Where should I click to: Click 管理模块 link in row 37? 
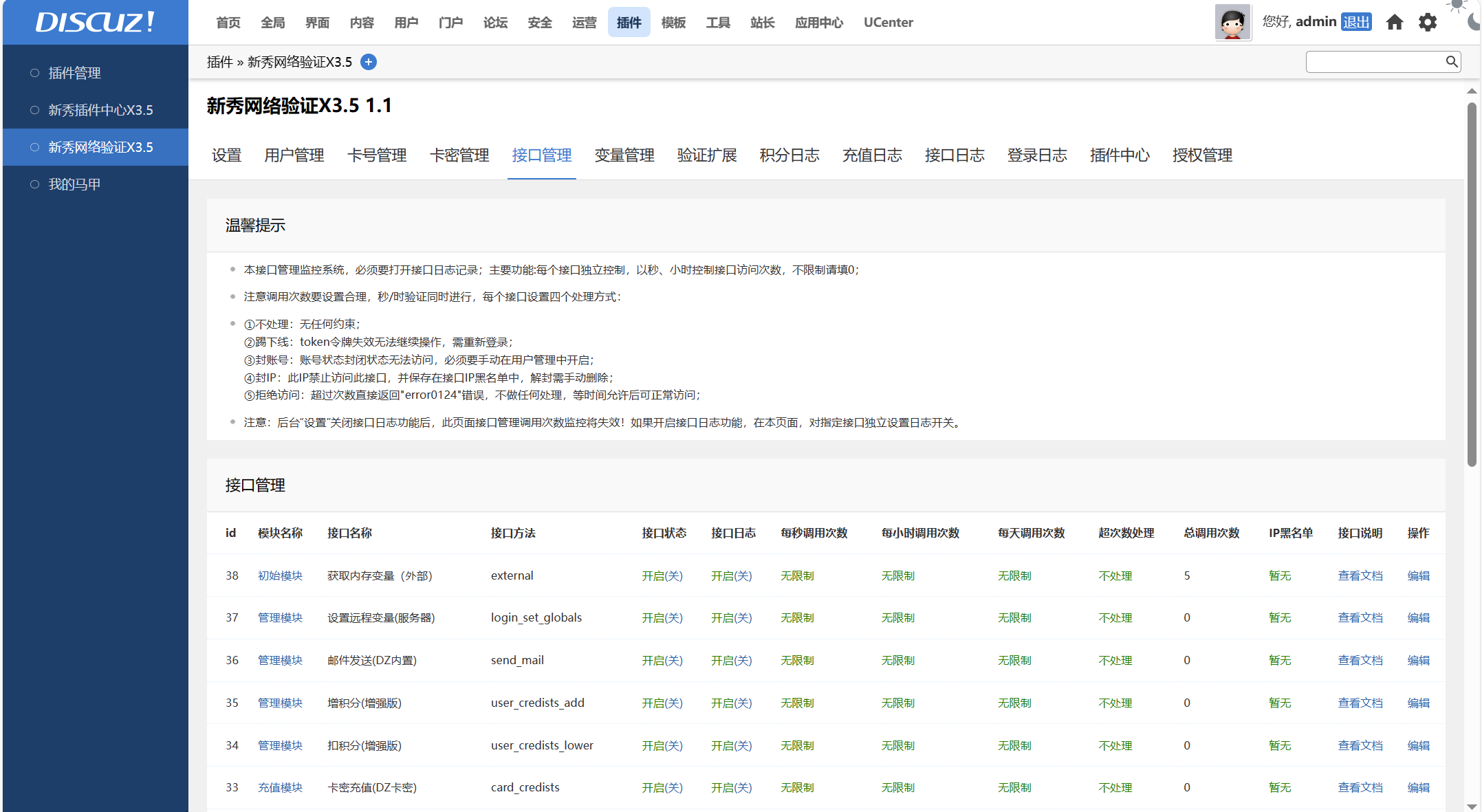click(280, 617)
